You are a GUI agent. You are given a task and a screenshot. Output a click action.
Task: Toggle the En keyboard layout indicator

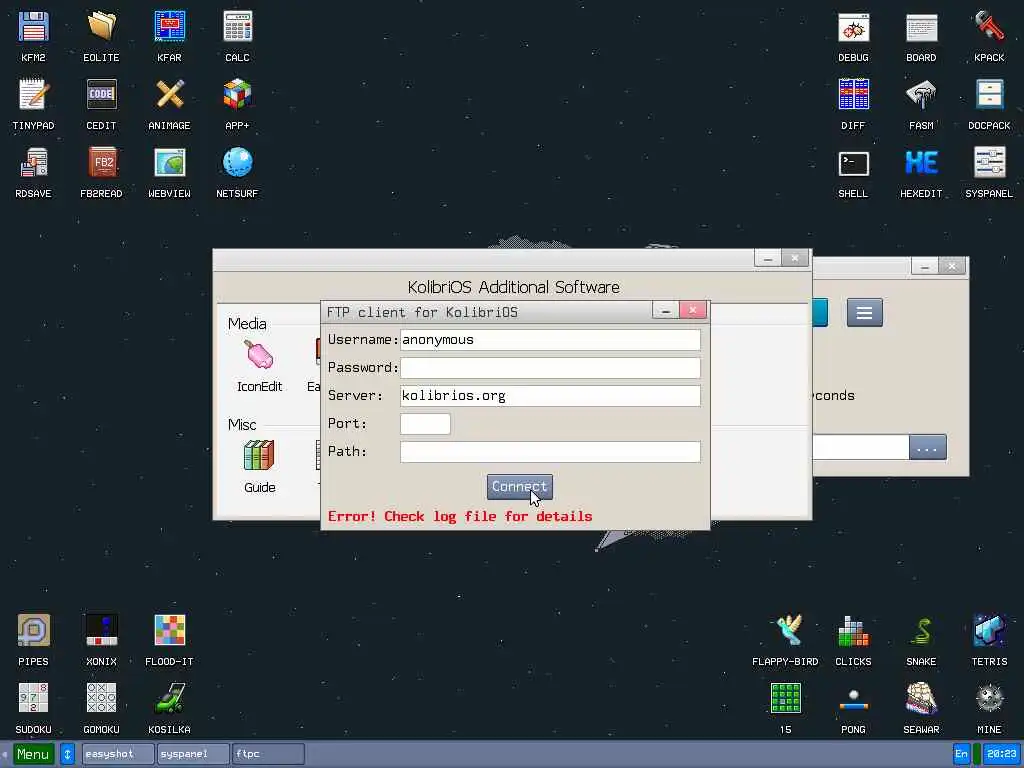[x=961, y=754]
